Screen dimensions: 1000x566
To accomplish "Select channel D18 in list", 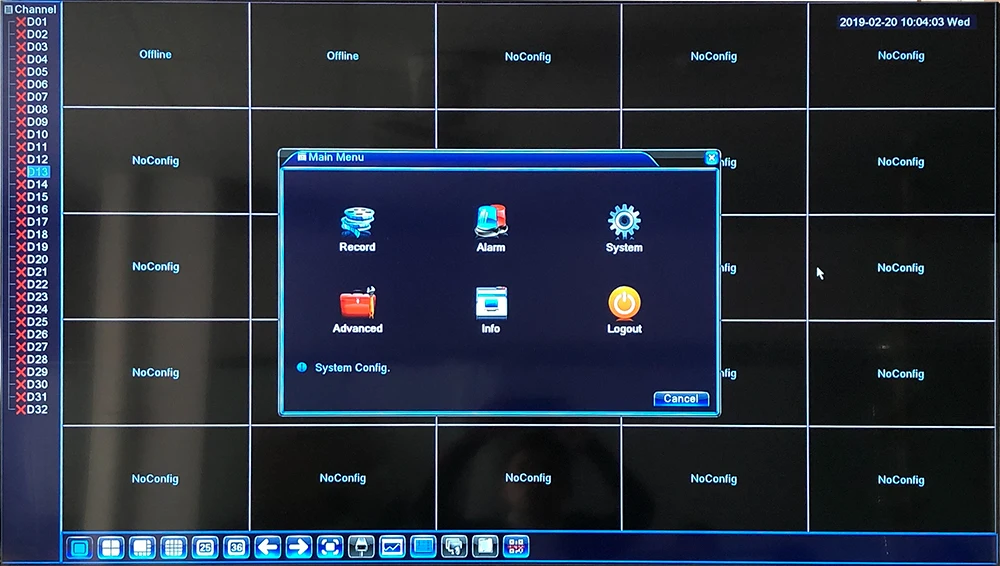I will (37, 234).
